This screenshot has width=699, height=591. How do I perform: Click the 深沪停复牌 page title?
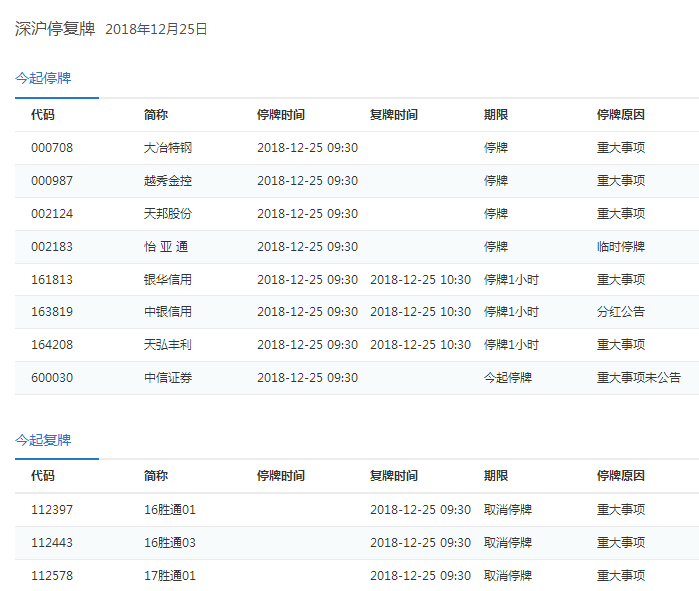[55, 29]
